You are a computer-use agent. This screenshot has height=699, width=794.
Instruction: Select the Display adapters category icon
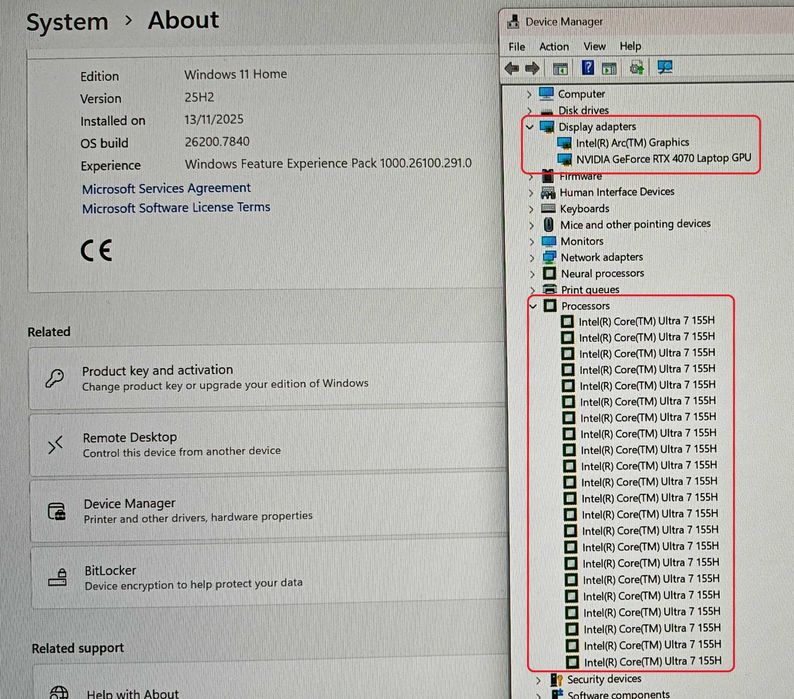pyautogui.click(x=547, y=127)
